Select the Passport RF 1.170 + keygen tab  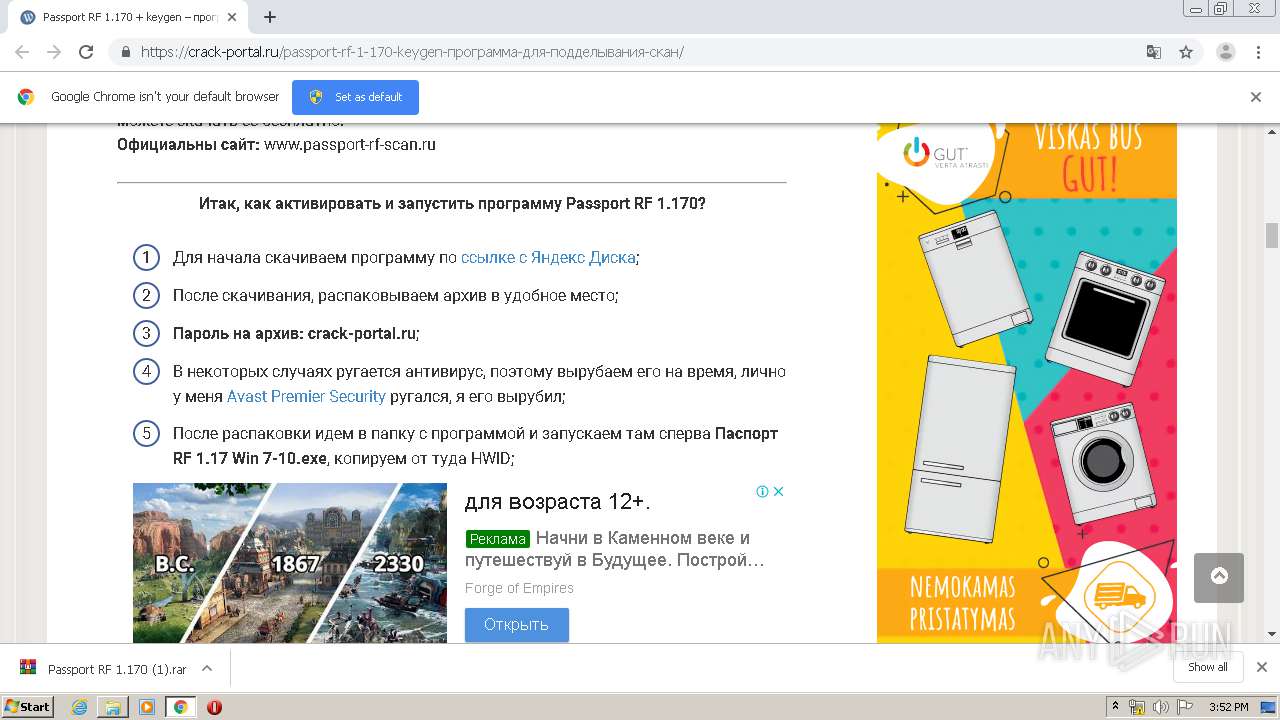[130, 17]
